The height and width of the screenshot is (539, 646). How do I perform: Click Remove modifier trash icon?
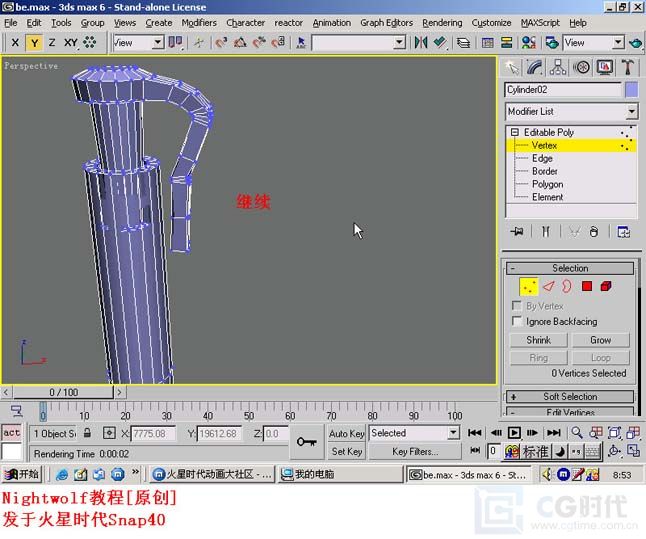click(594, 232)
